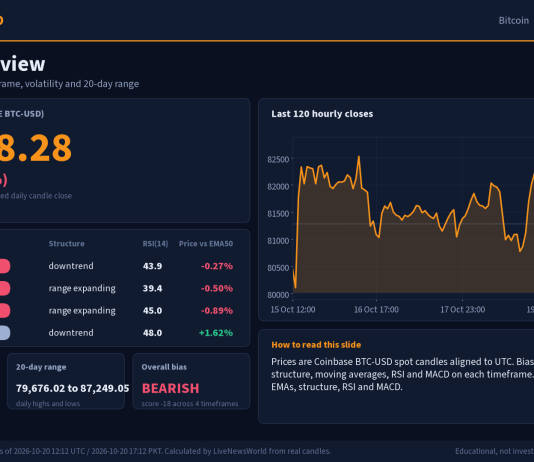Click the Bitcoin label in the header

pyautogui.click(x=514, y=20)
